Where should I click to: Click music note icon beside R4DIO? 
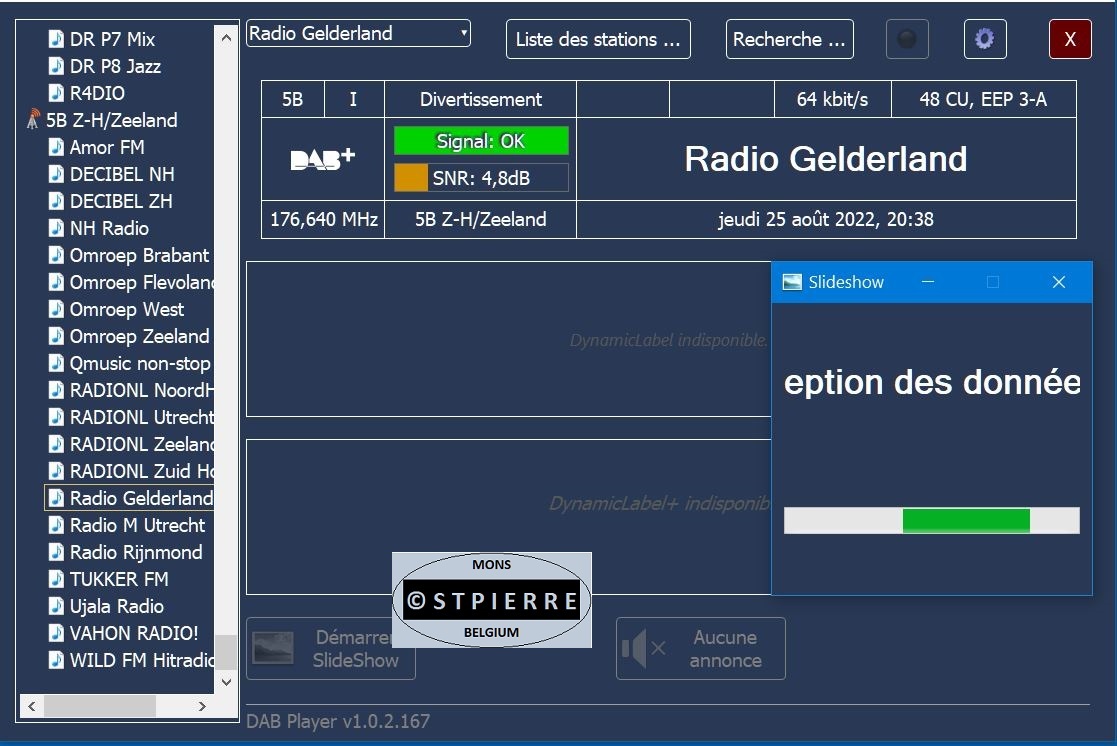click(56, 93)
